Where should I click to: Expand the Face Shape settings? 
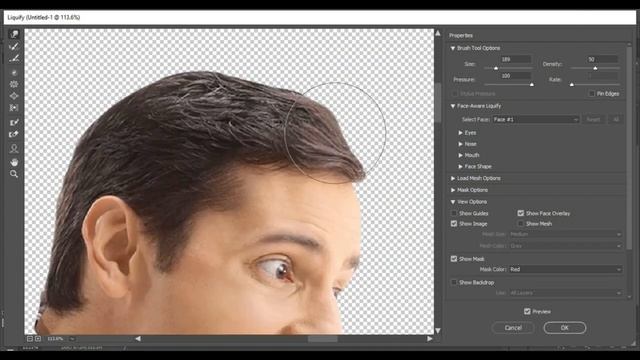click(460, 167)
